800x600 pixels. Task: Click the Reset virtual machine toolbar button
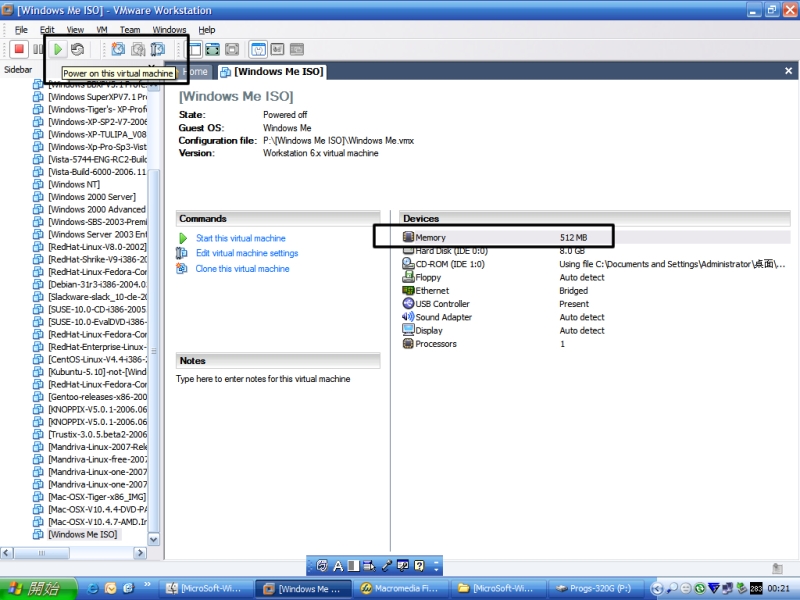(x=78, y=49)
